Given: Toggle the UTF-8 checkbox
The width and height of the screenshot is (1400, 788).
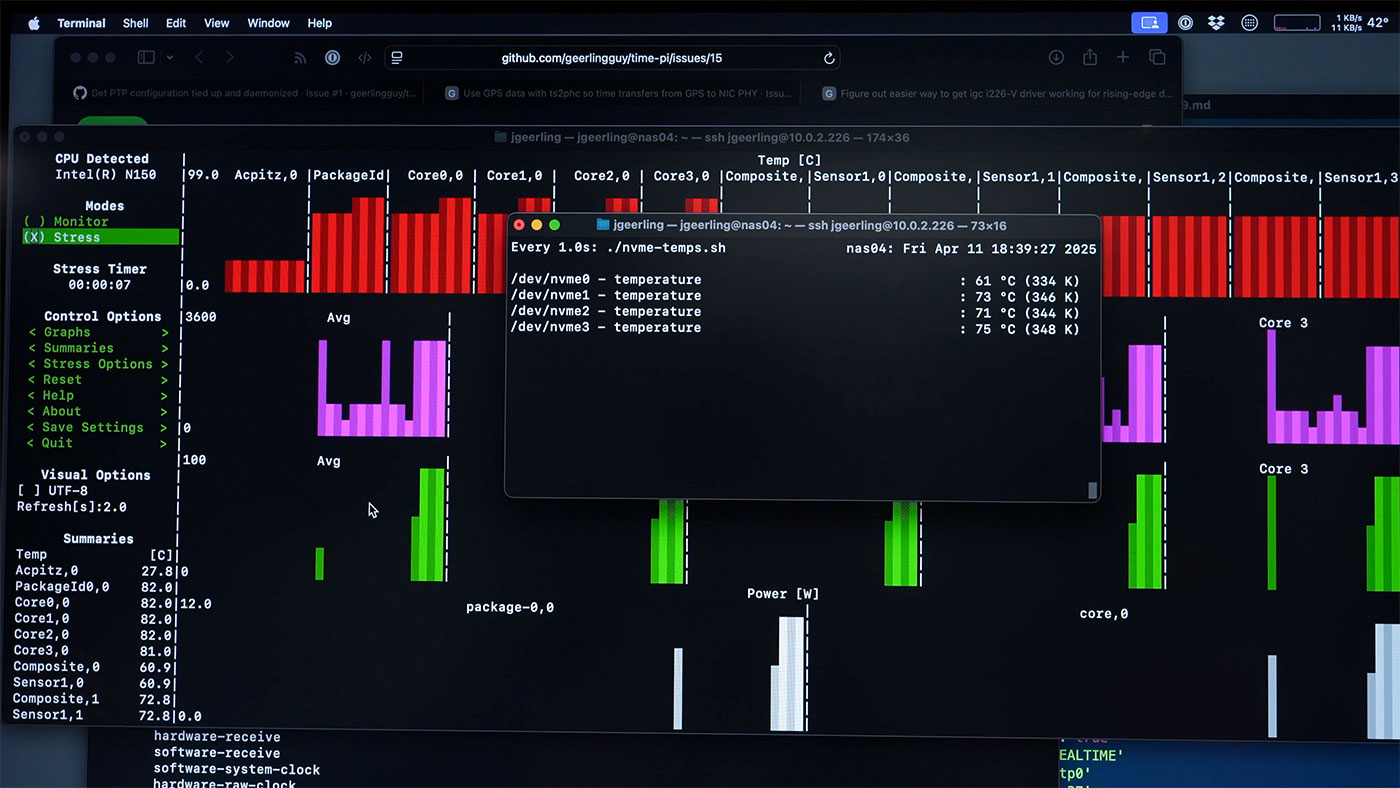Looking at the screenshot, I should 53,491.
